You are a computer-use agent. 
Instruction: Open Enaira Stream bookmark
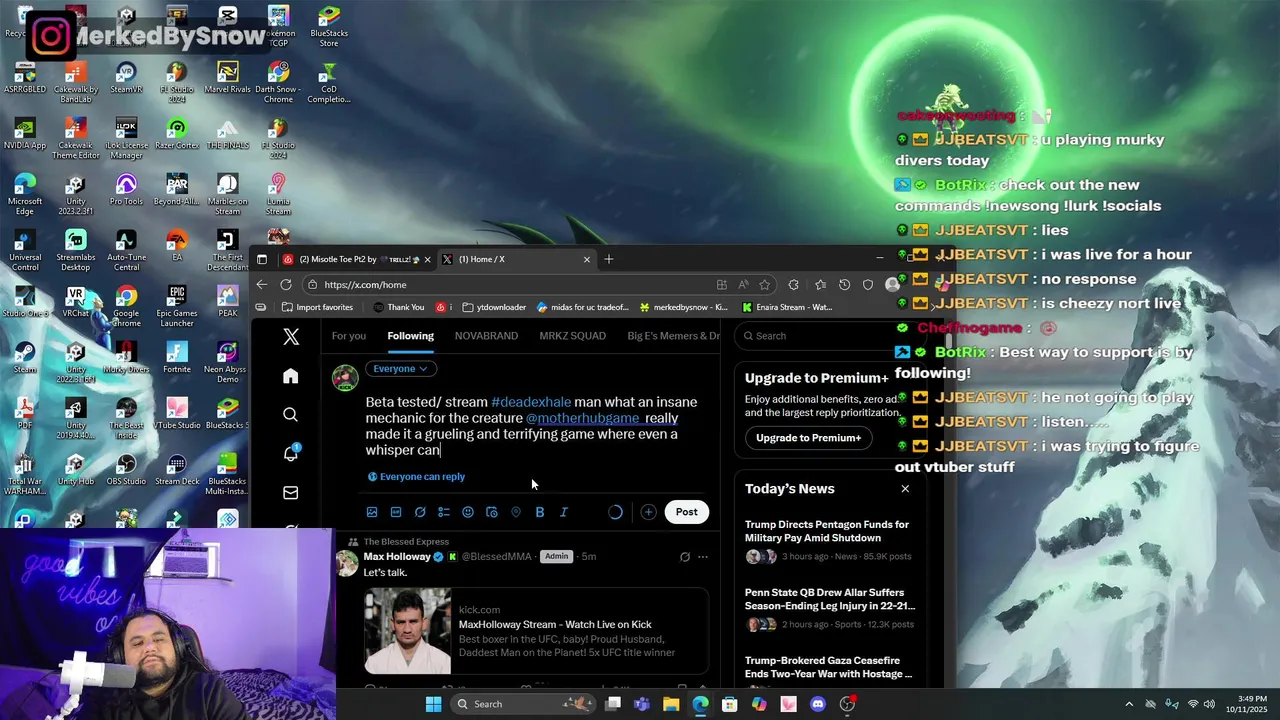[786, 307]
